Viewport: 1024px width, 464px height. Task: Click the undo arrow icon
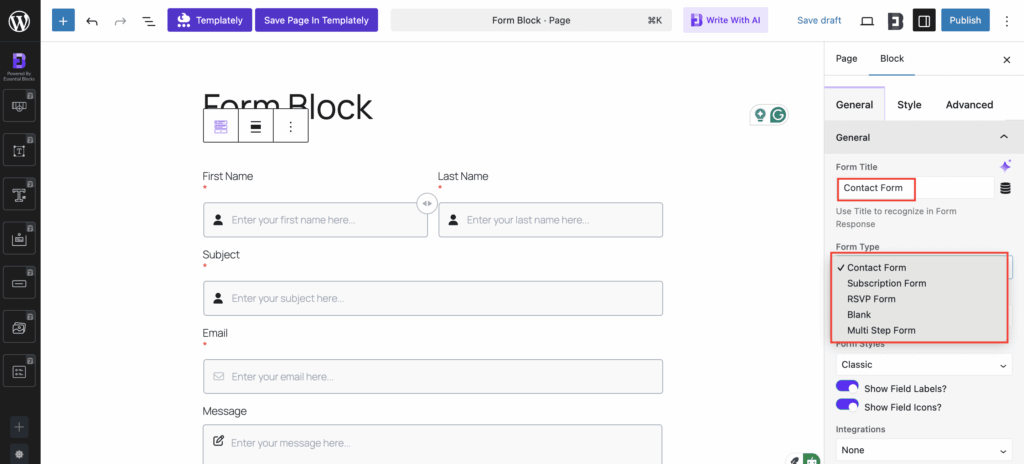[92, 20]
